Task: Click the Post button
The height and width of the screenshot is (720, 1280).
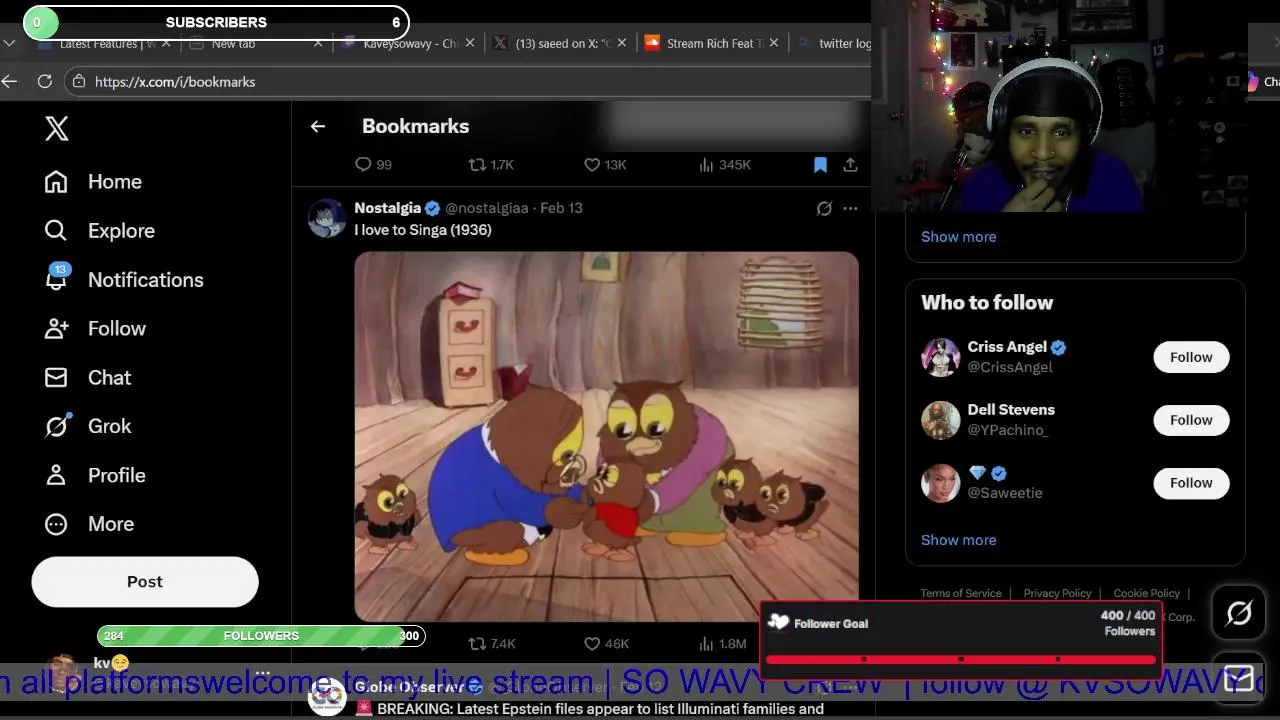Action: point(145,582)
